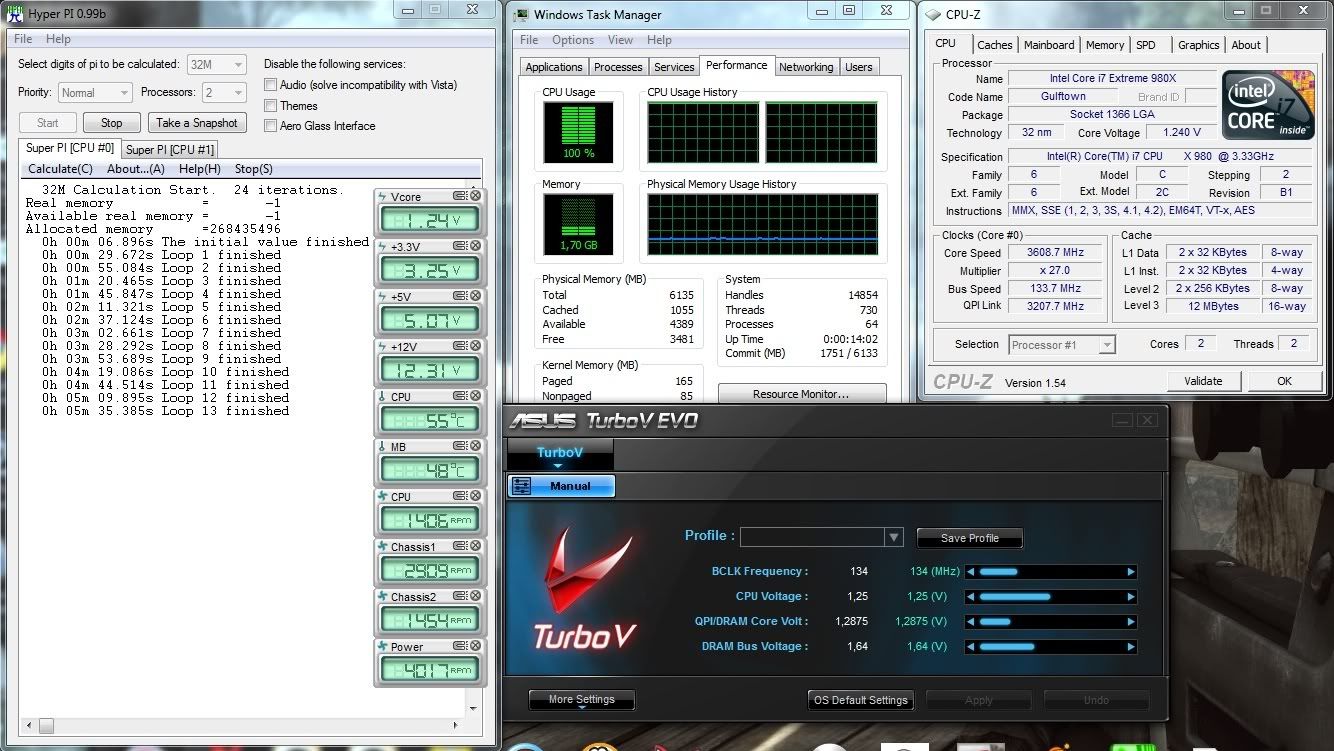Image resolution: width=1334 pixels, height=751 pixels.
Task: Close the Power fan widget
Action: tap(475, 646)
